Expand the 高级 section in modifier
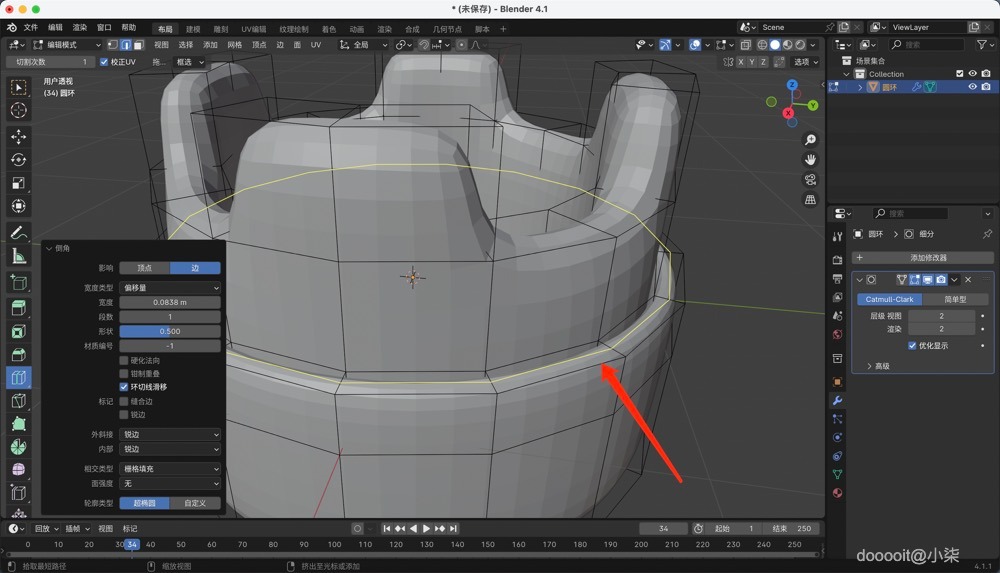The height and width of the screenshot is (573, 1000). [877, 366]
